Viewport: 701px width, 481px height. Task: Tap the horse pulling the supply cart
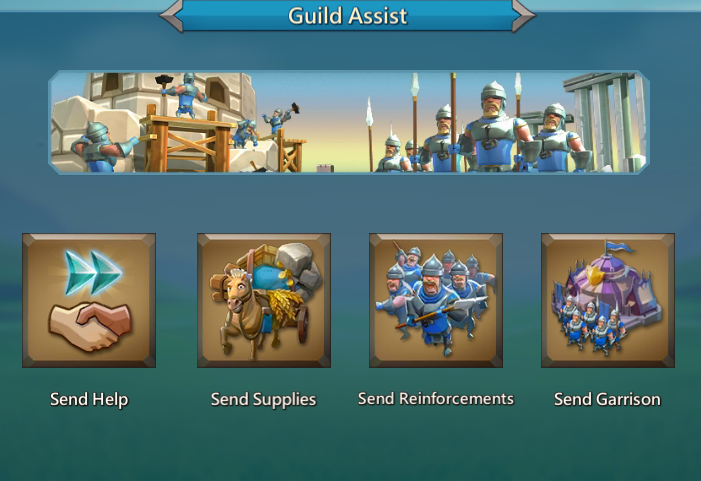coord(241,313)
